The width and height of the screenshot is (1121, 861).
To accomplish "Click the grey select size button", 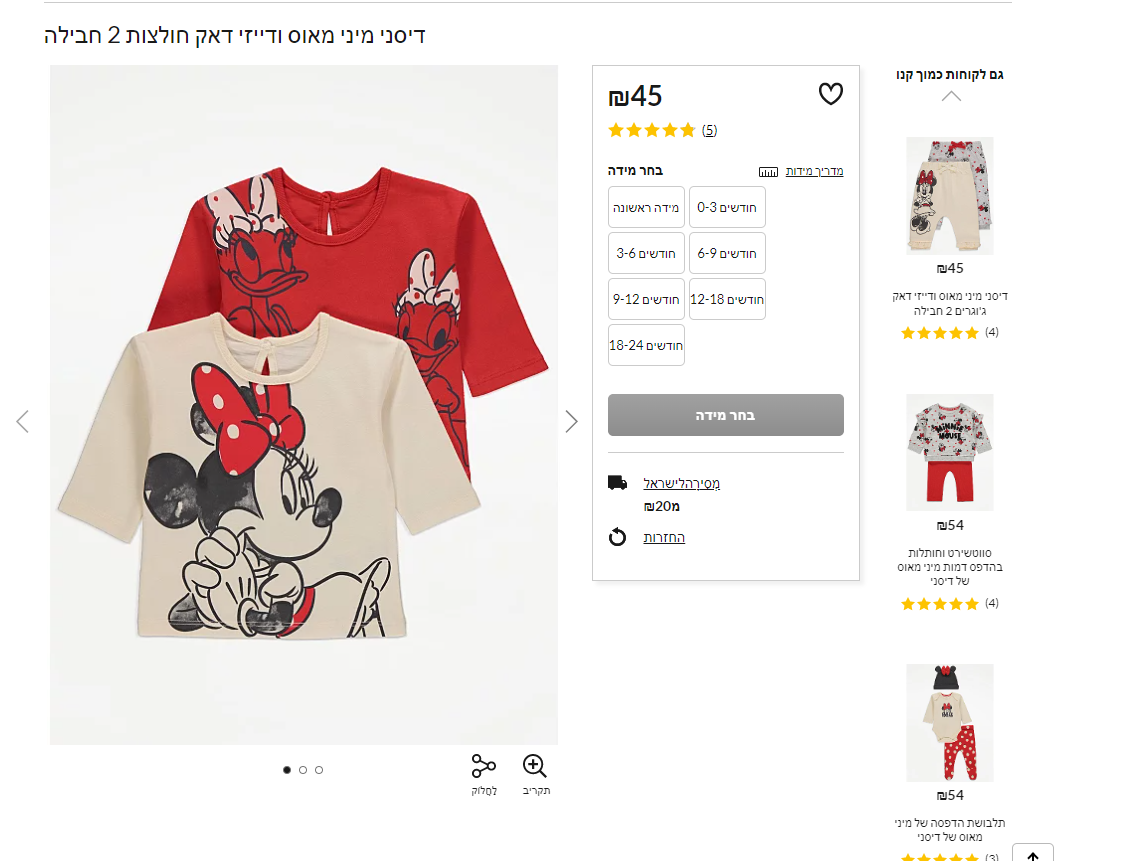I will [726, 415].
